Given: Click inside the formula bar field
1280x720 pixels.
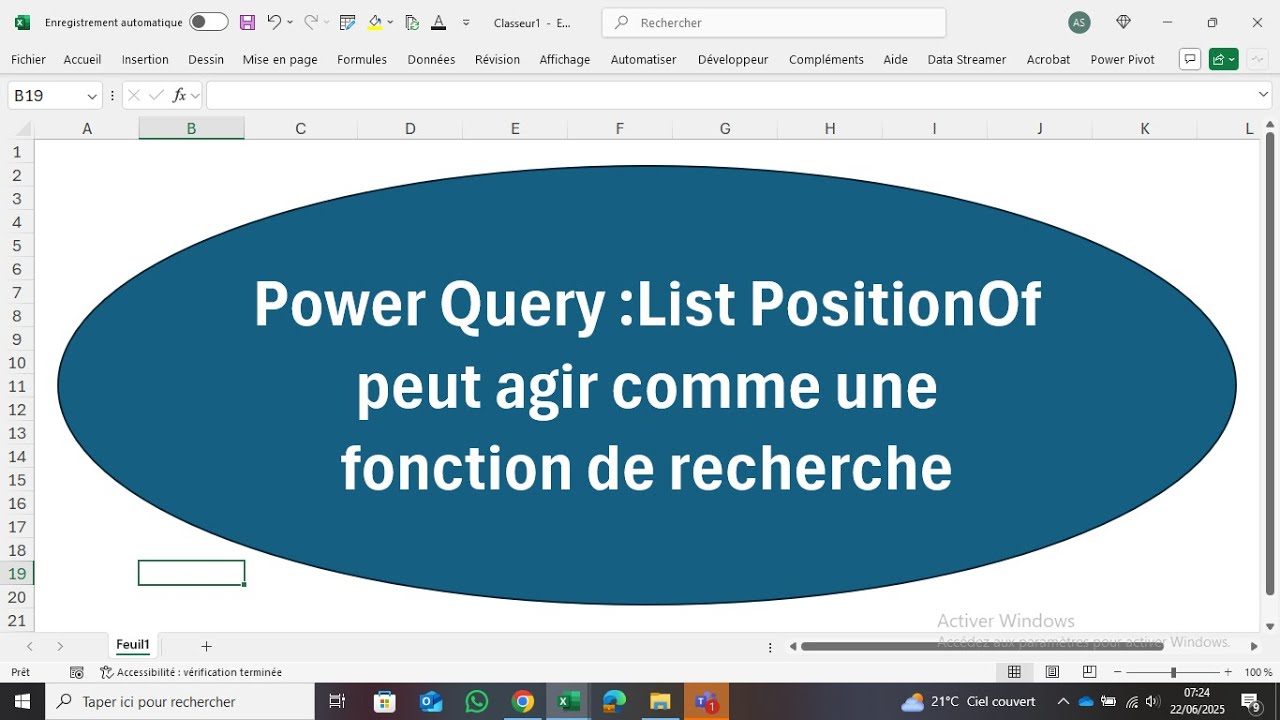Looking at the screenshot, I should point(730,96).
